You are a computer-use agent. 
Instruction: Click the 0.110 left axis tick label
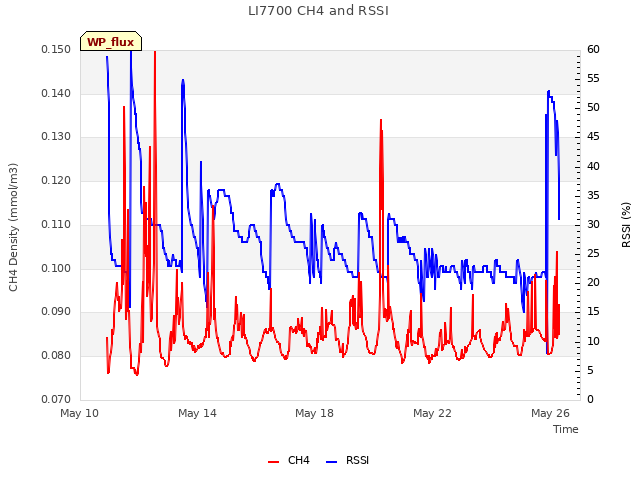coord(56,224)
